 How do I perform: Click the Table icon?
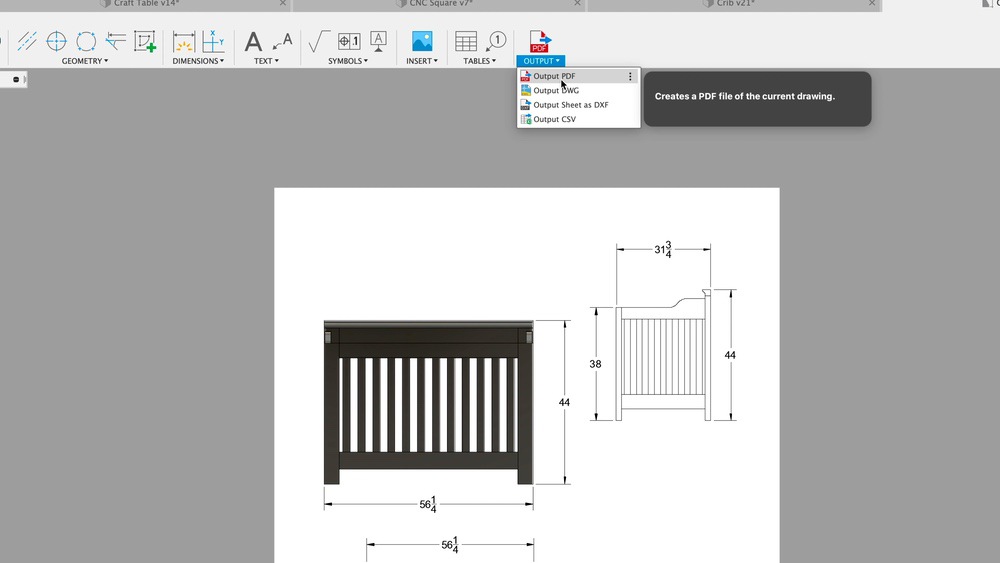point(466,41)
